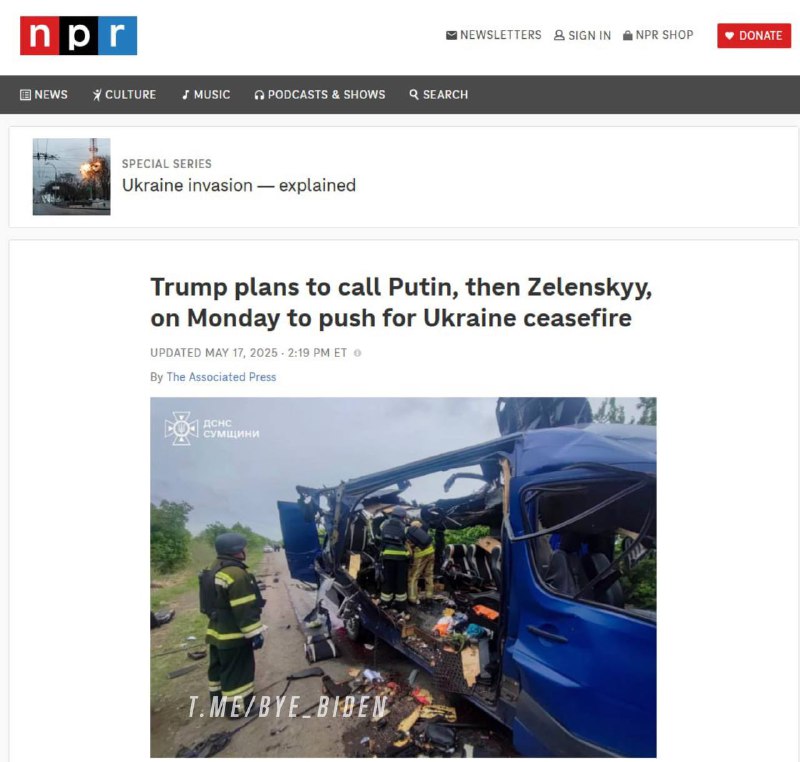Open Podcasts & Shows menu
This screenshot has width=800, height=762.
320,95
